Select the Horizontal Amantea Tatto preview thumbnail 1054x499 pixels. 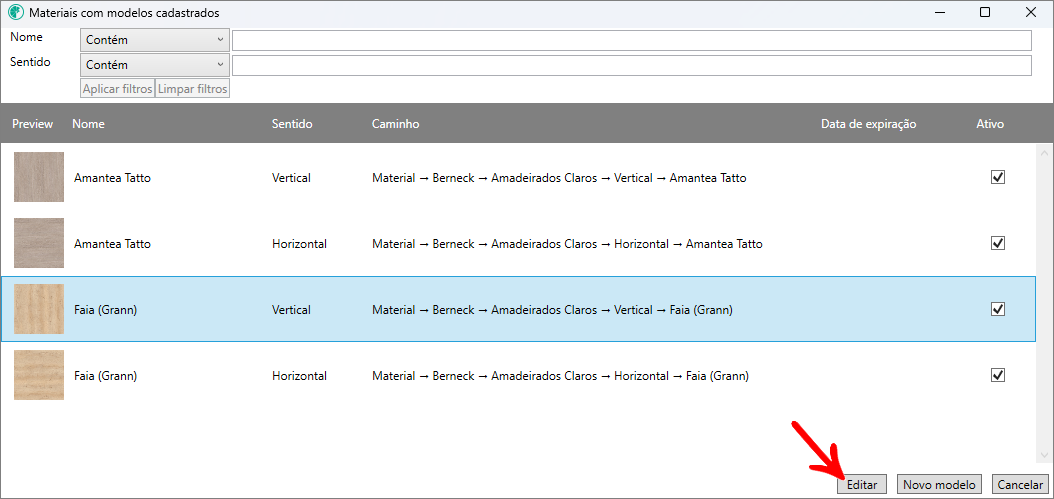coord(39,243)
